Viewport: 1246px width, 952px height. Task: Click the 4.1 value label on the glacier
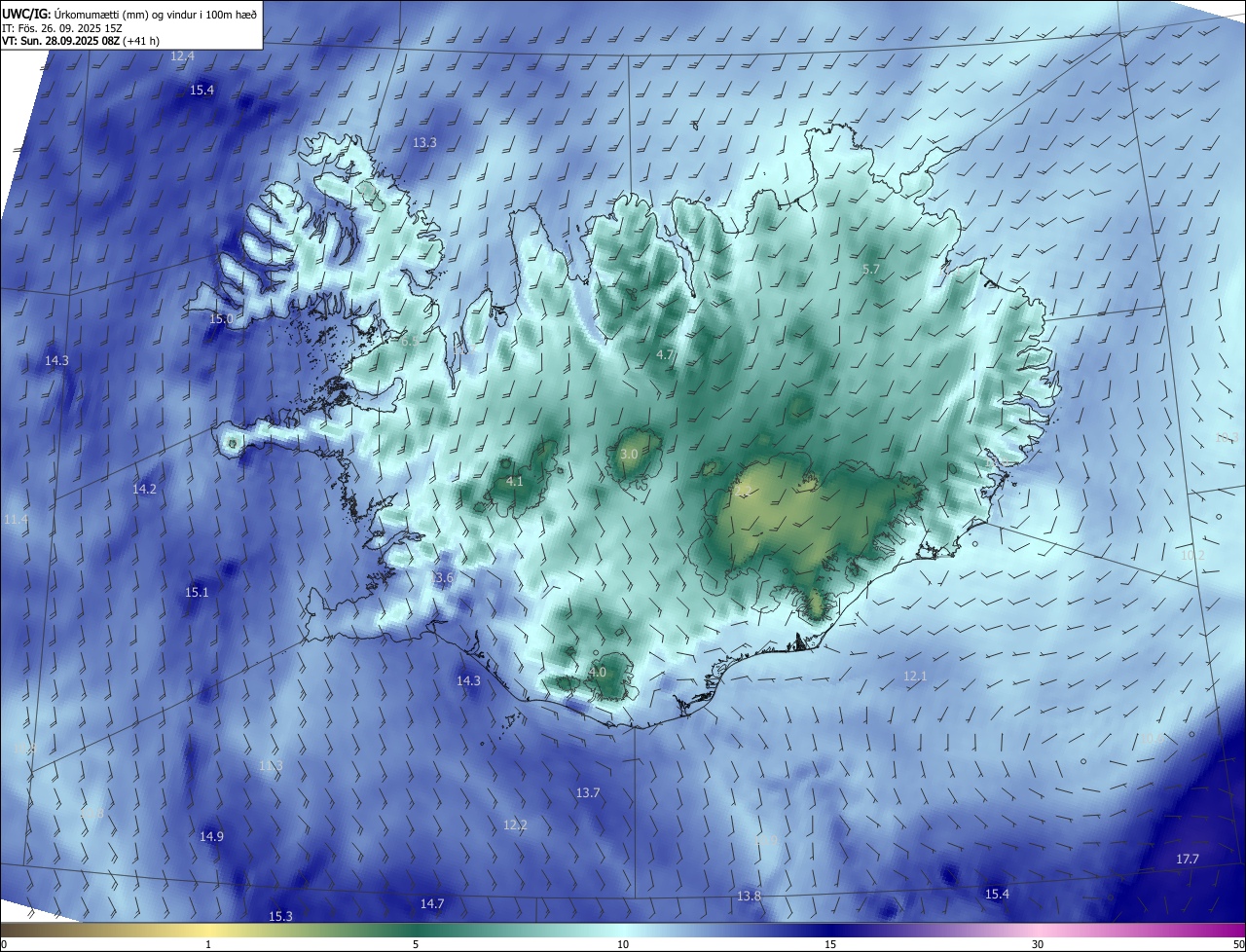(515, 482)
